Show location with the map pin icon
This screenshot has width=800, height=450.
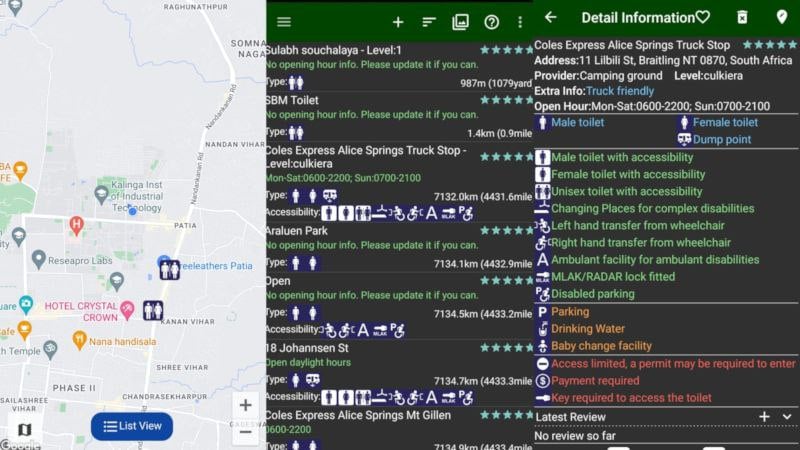(781, 17)
